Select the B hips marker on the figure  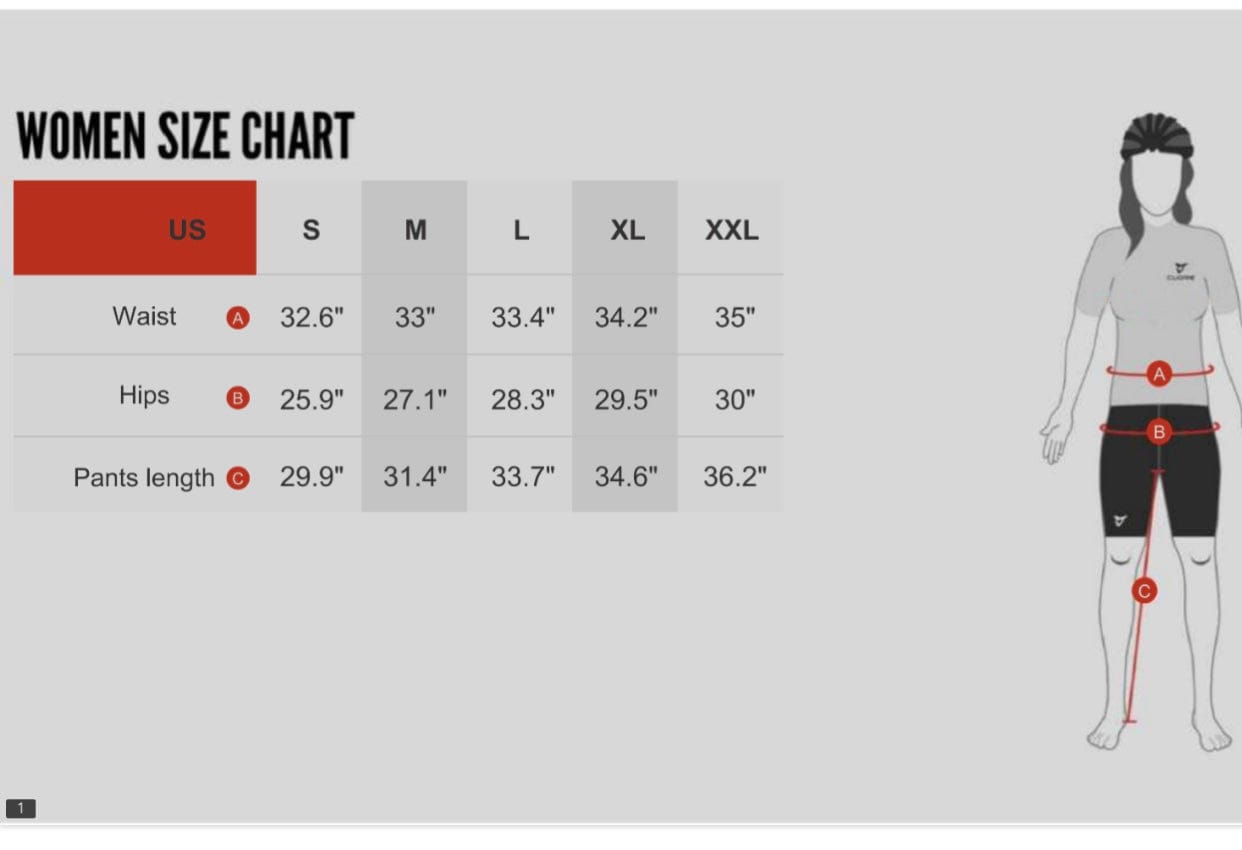(x=1159, y=432)
